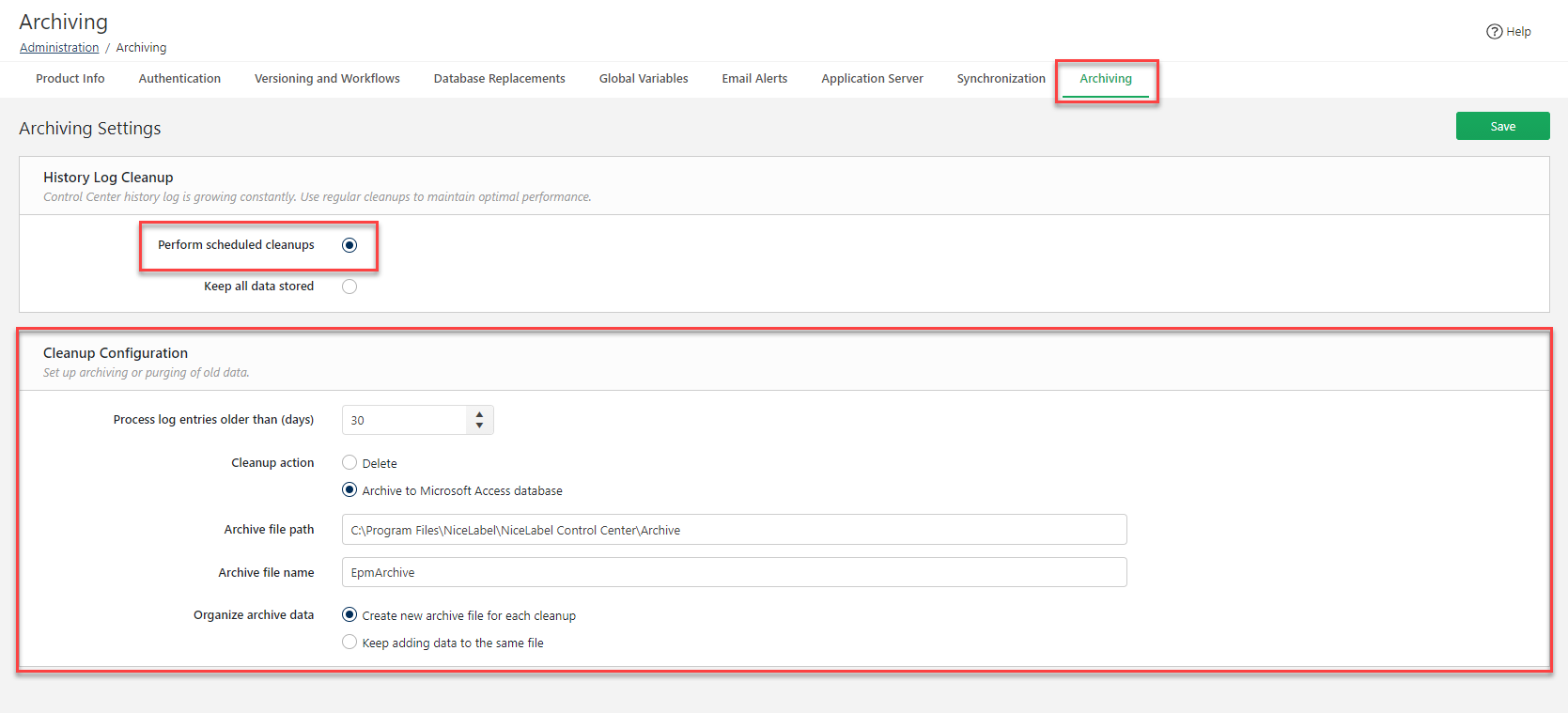Choose Archive to Microsoft Access database

349,490
